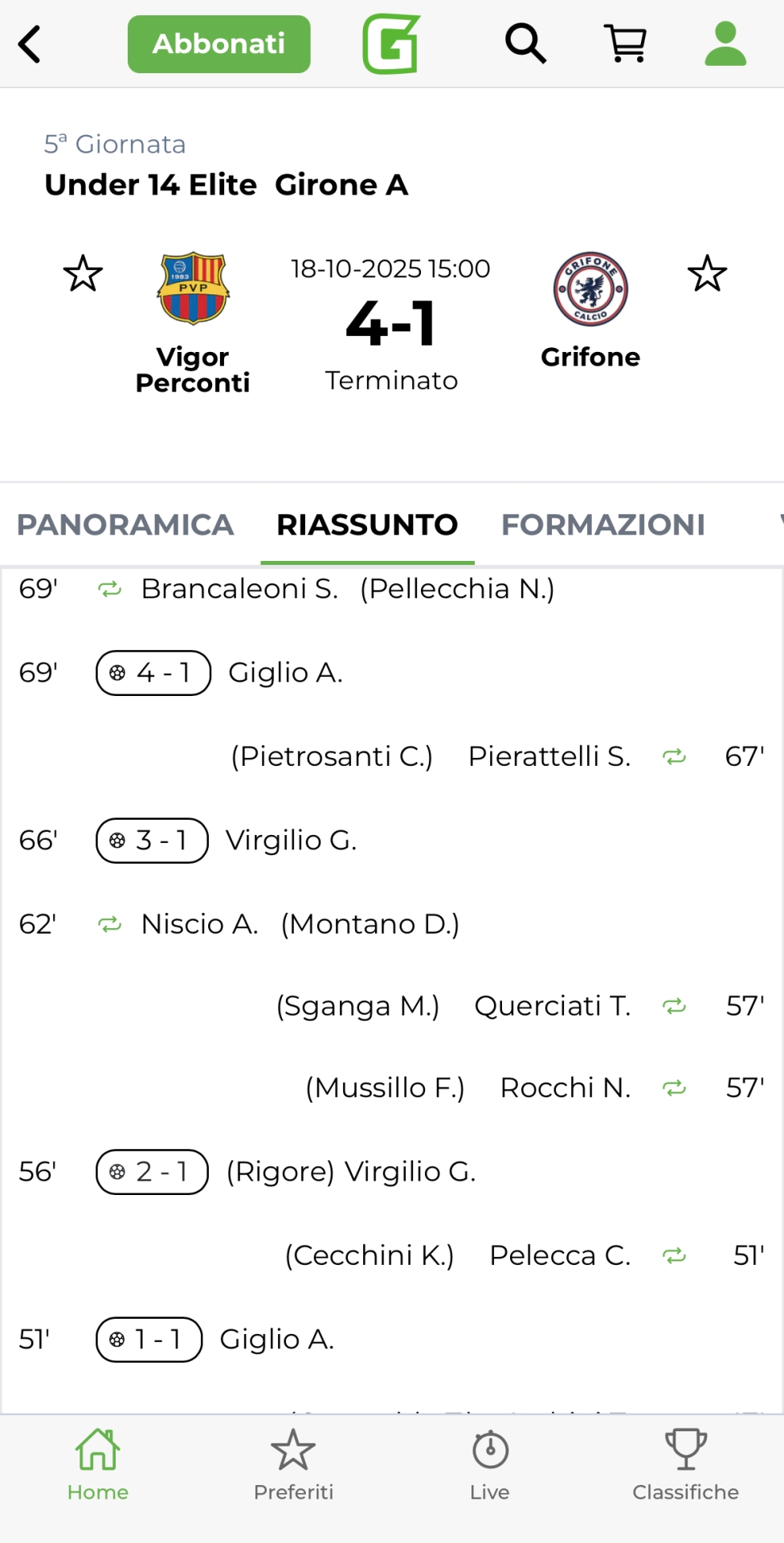Open Grifone team crest
784x1543 pixels.
590,289
